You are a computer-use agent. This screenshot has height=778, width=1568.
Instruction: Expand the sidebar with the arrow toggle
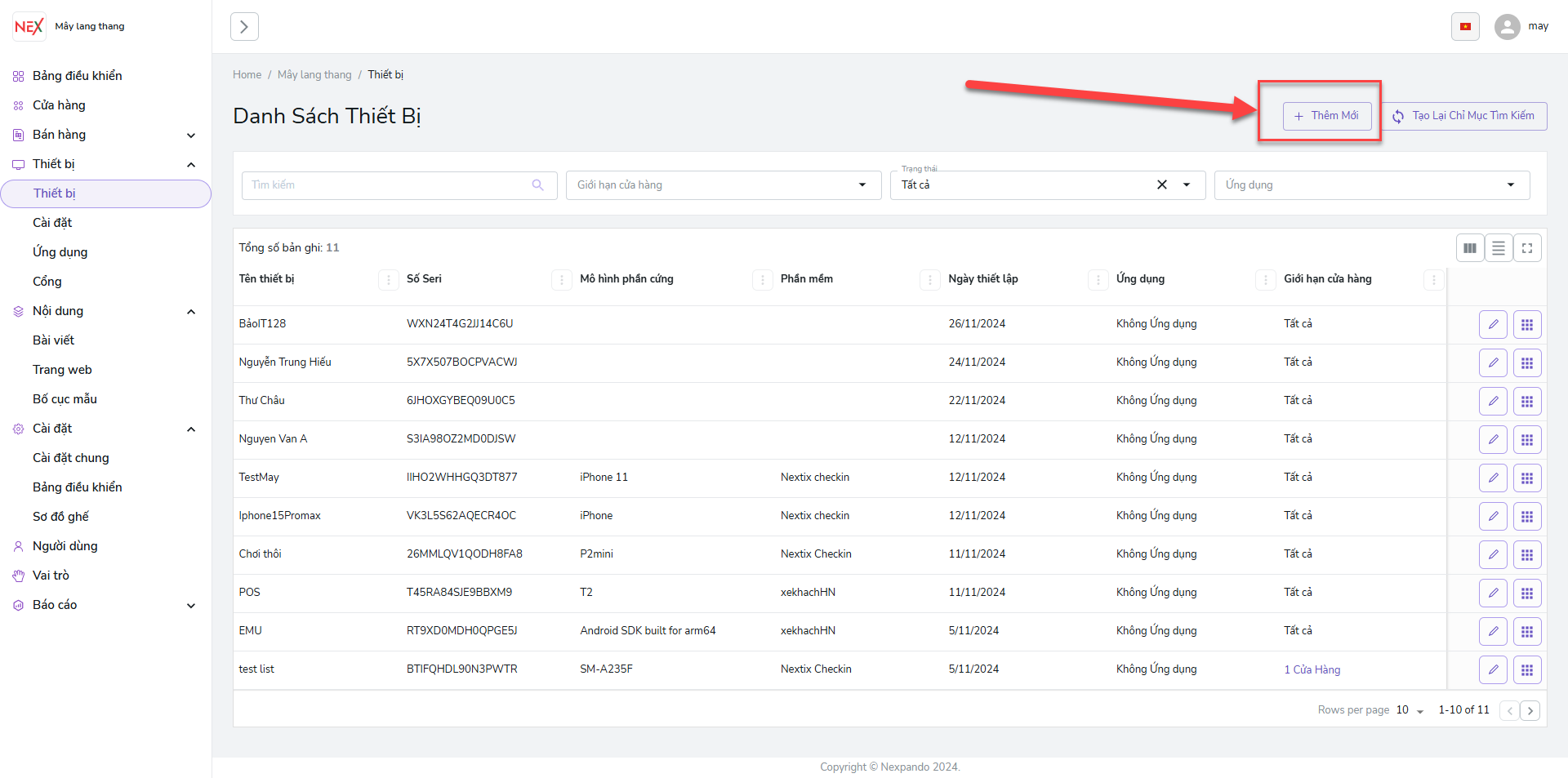click(244, 27)
